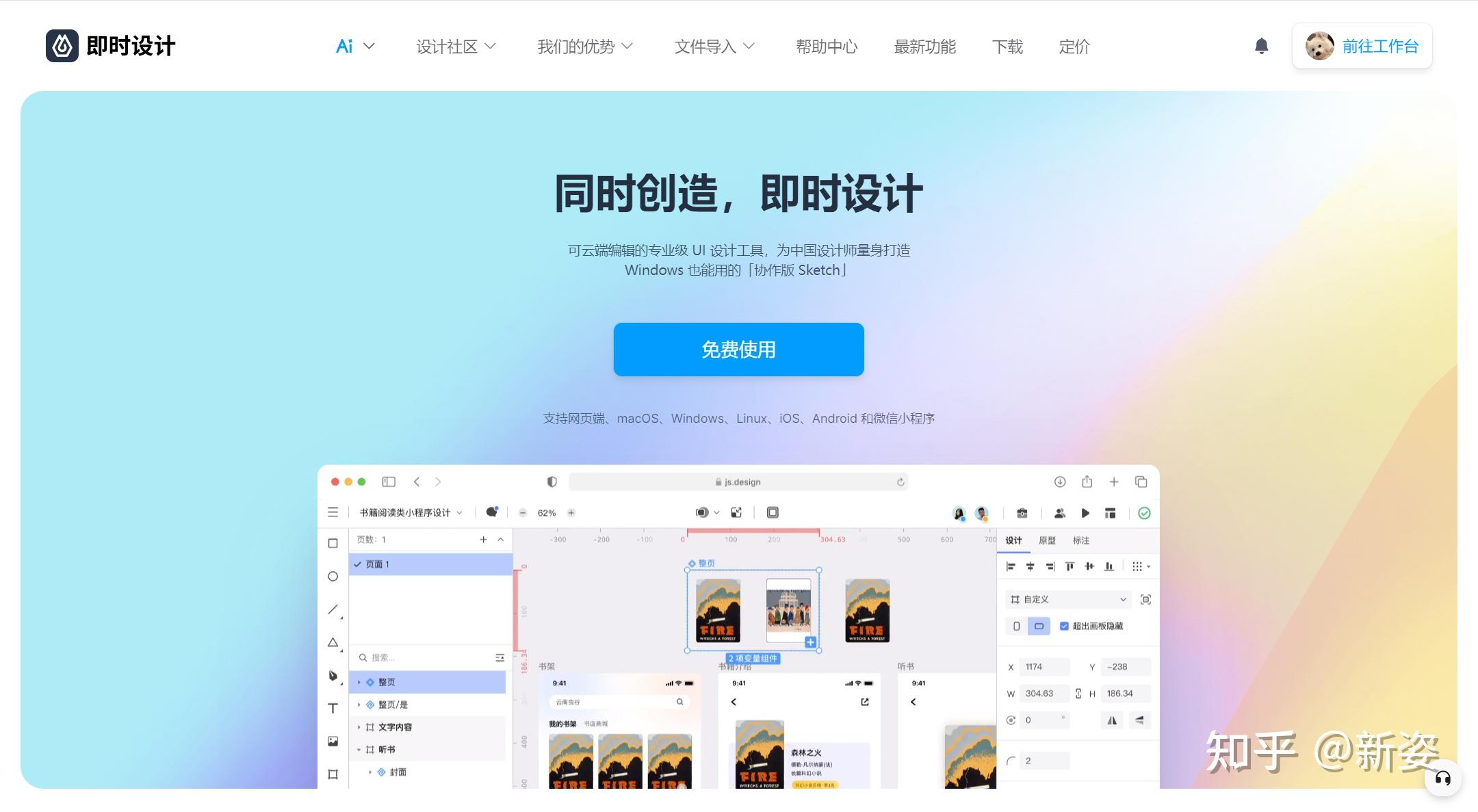Open 书籍阅读类小程序设计 file name dropdown
Viewport: 1478px width, 812px height.
[411, 513]
